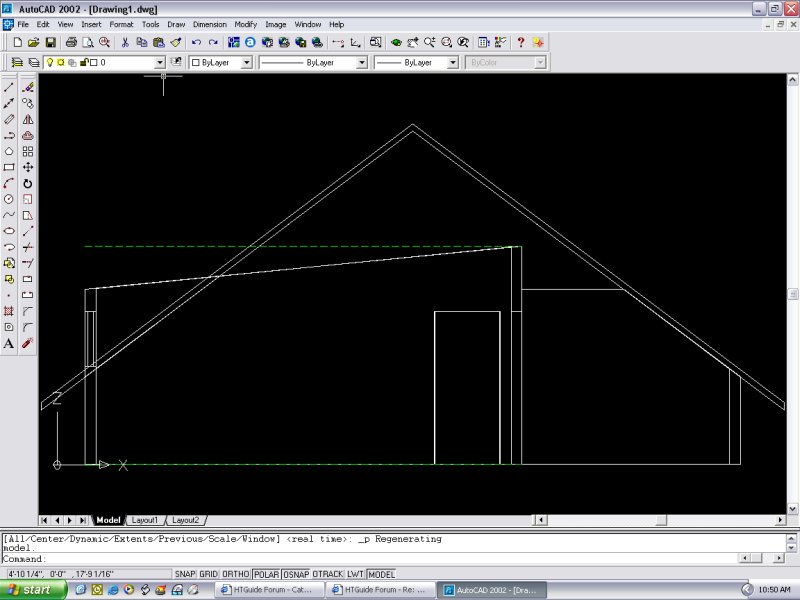Click the coordinates display in status bar
Image resolution: width=800 pixels, height=600 pixels.
click(87, 574)
